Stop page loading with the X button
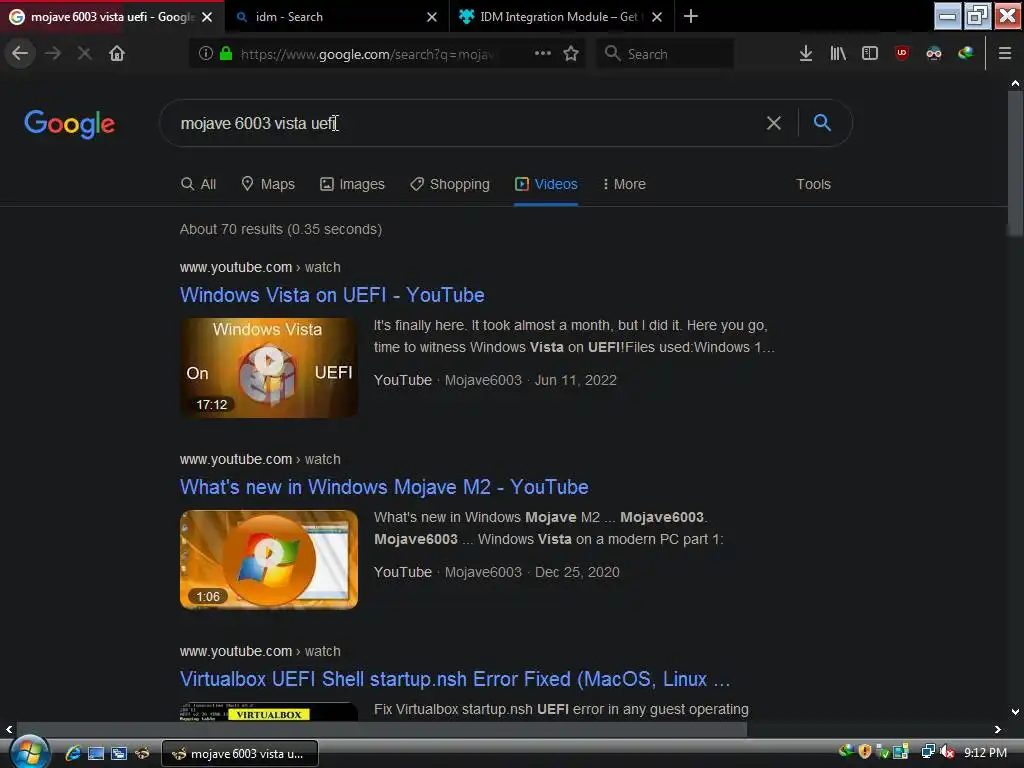1024x768 pixels. [84, 53]
